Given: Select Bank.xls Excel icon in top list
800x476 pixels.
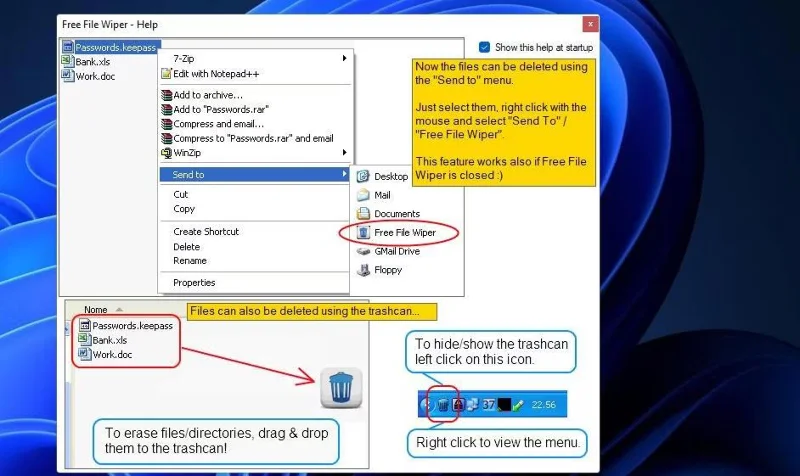Looking at the screenshot, I should 68,61.
